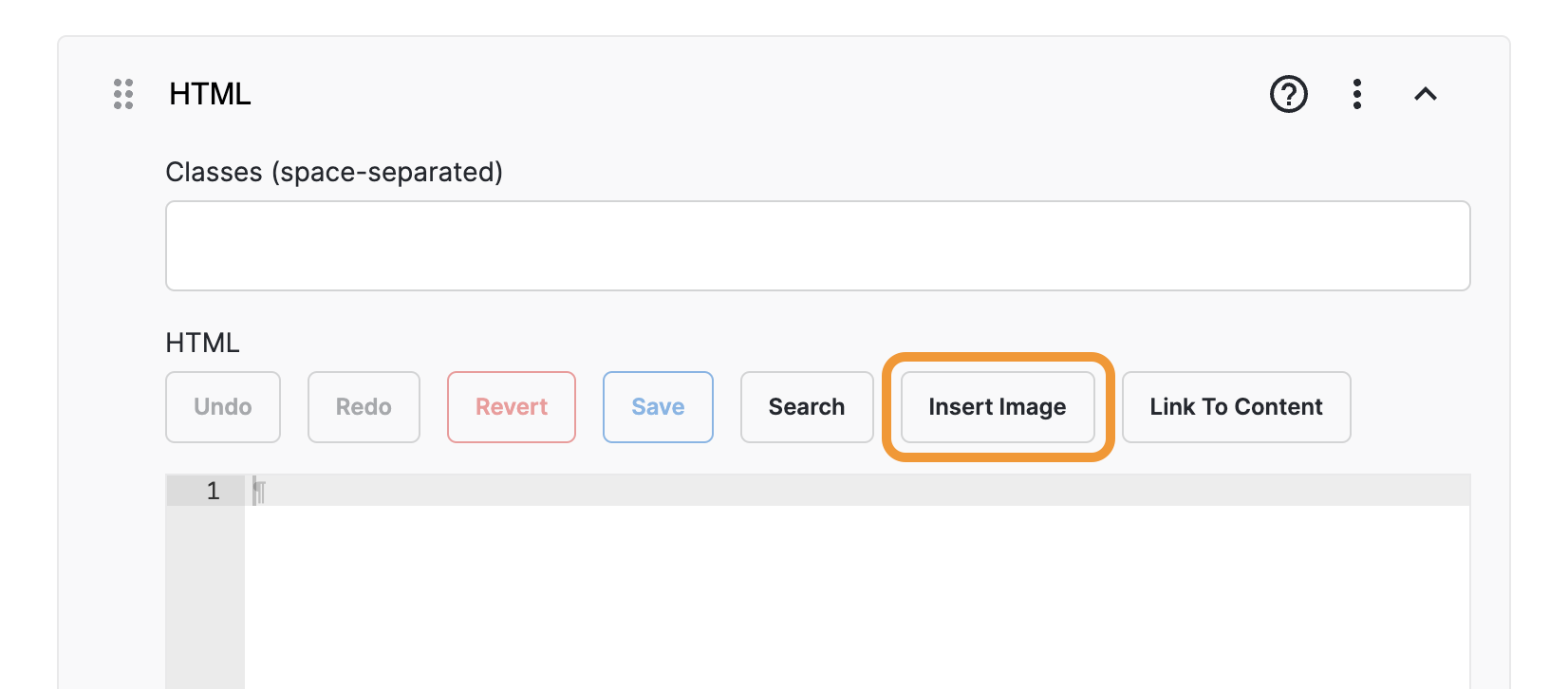1568x689 pixels.
Task: Click line number 1 in the gutter
Action: pyautogui.click(x=214, y=491)
